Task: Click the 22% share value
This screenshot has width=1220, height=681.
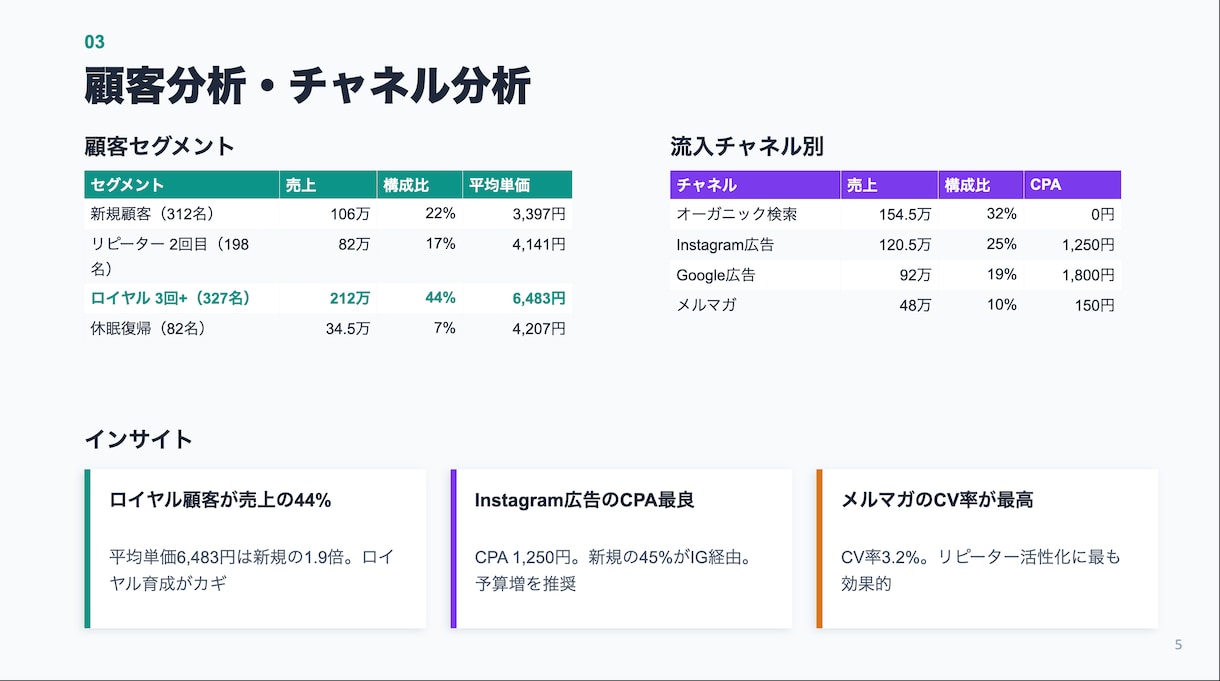Action: 440,214
